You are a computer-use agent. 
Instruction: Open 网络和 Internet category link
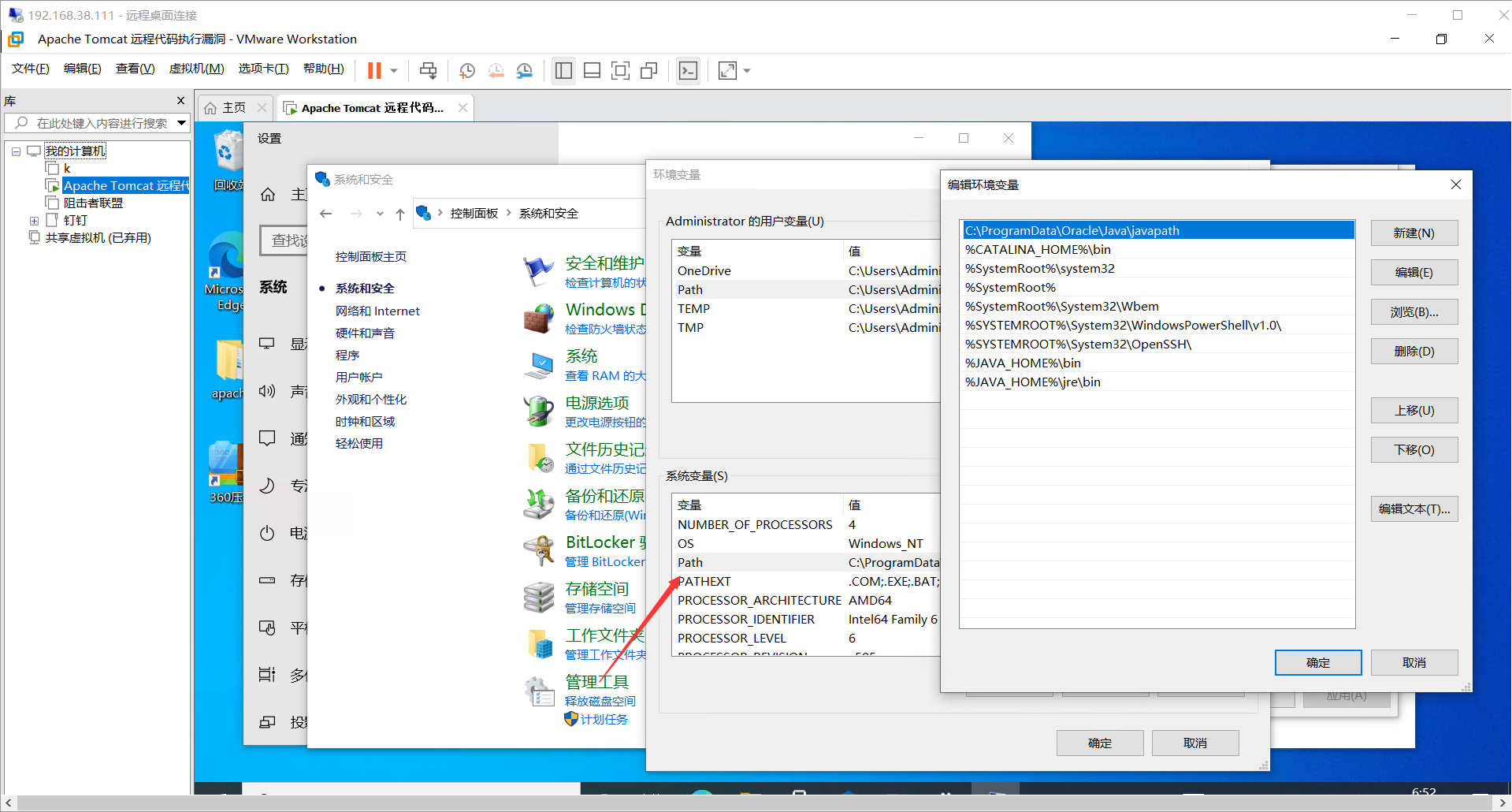tap(377, 311)
